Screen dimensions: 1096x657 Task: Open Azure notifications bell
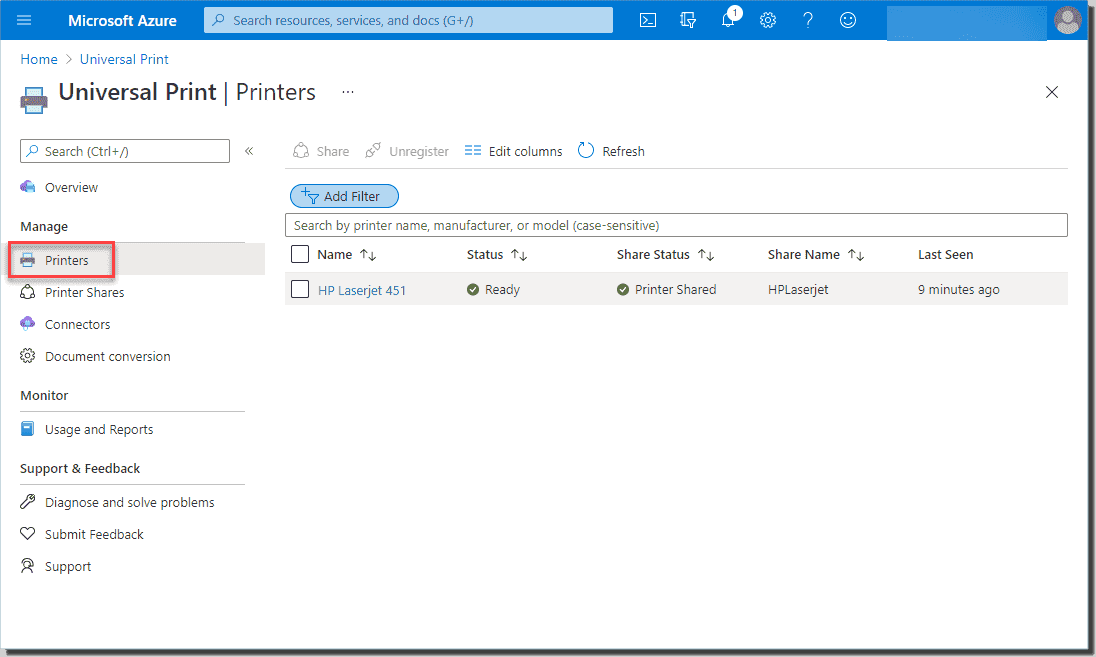click(728, 19)
